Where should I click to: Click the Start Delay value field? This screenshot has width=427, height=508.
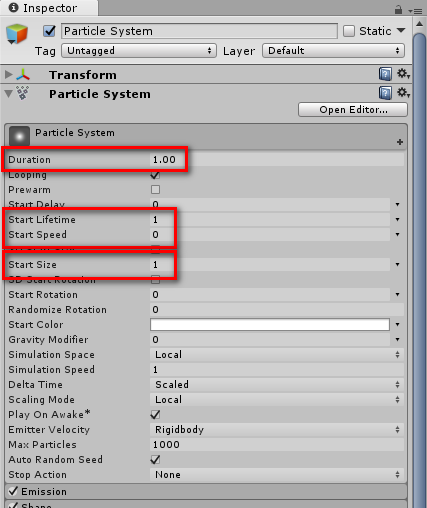point(270,204)
